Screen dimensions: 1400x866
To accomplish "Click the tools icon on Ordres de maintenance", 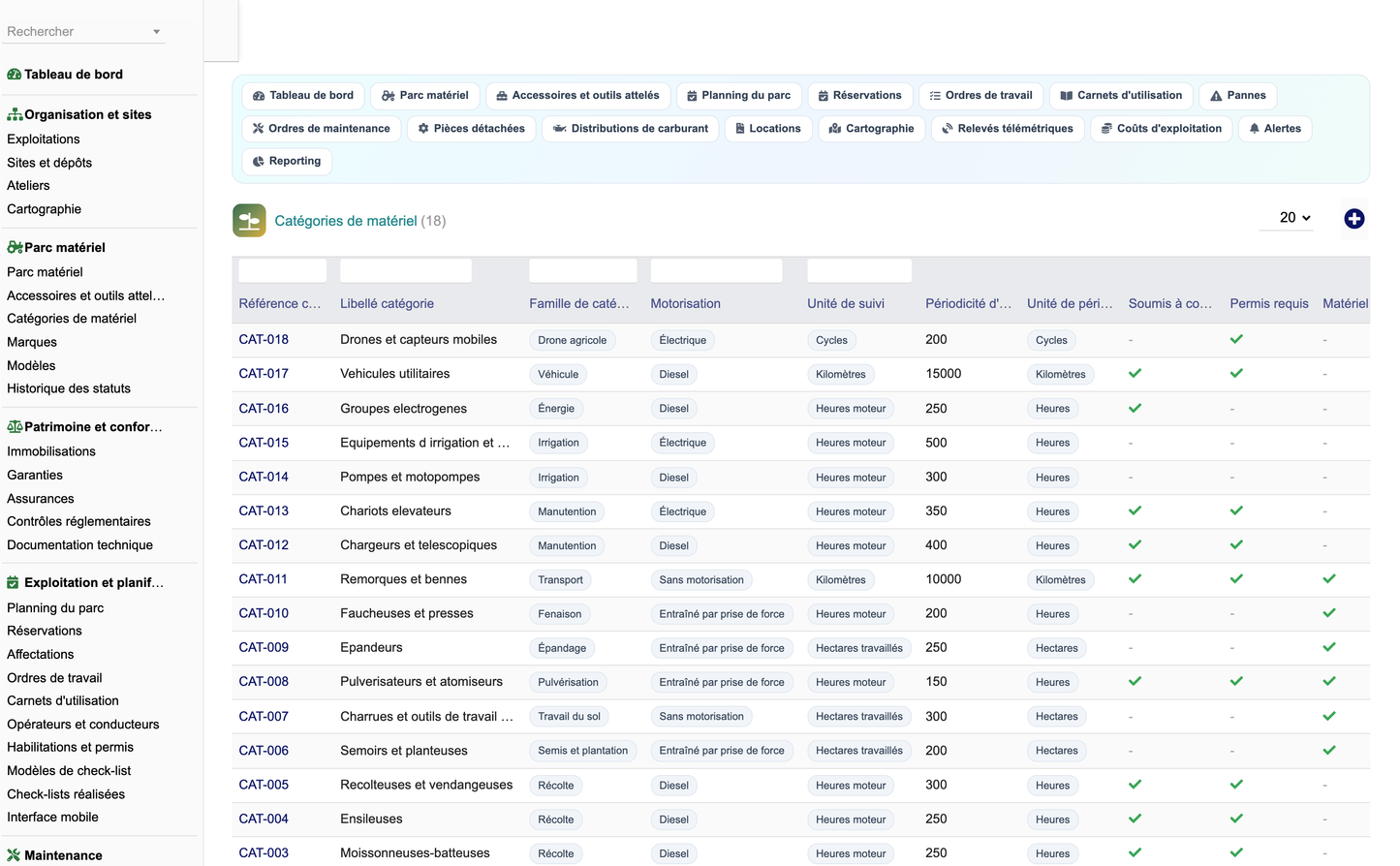I will click(259, 129).
